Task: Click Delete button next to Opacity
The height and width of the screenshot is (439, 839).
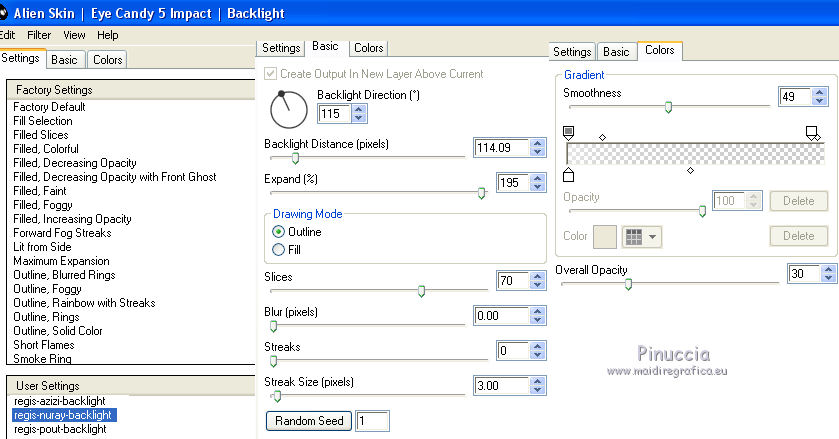Action: tap(798, 201)
